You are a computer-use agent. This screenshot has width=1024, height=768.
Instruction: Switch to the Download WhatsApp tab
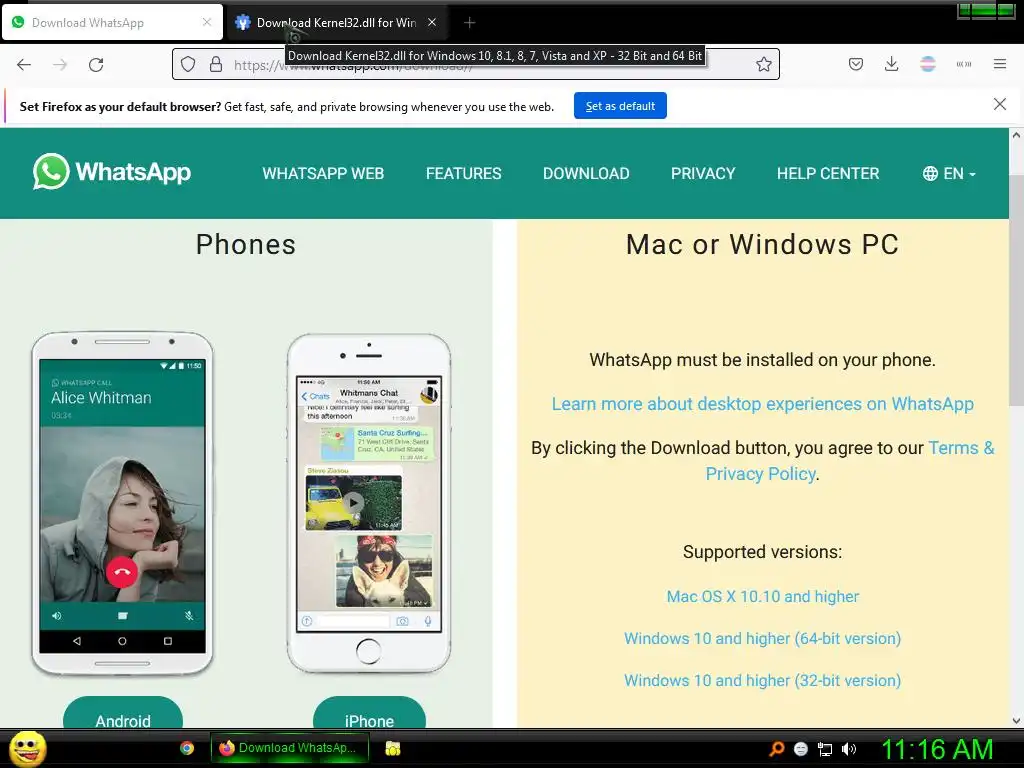pyautogui.click(x=112, y=23)
